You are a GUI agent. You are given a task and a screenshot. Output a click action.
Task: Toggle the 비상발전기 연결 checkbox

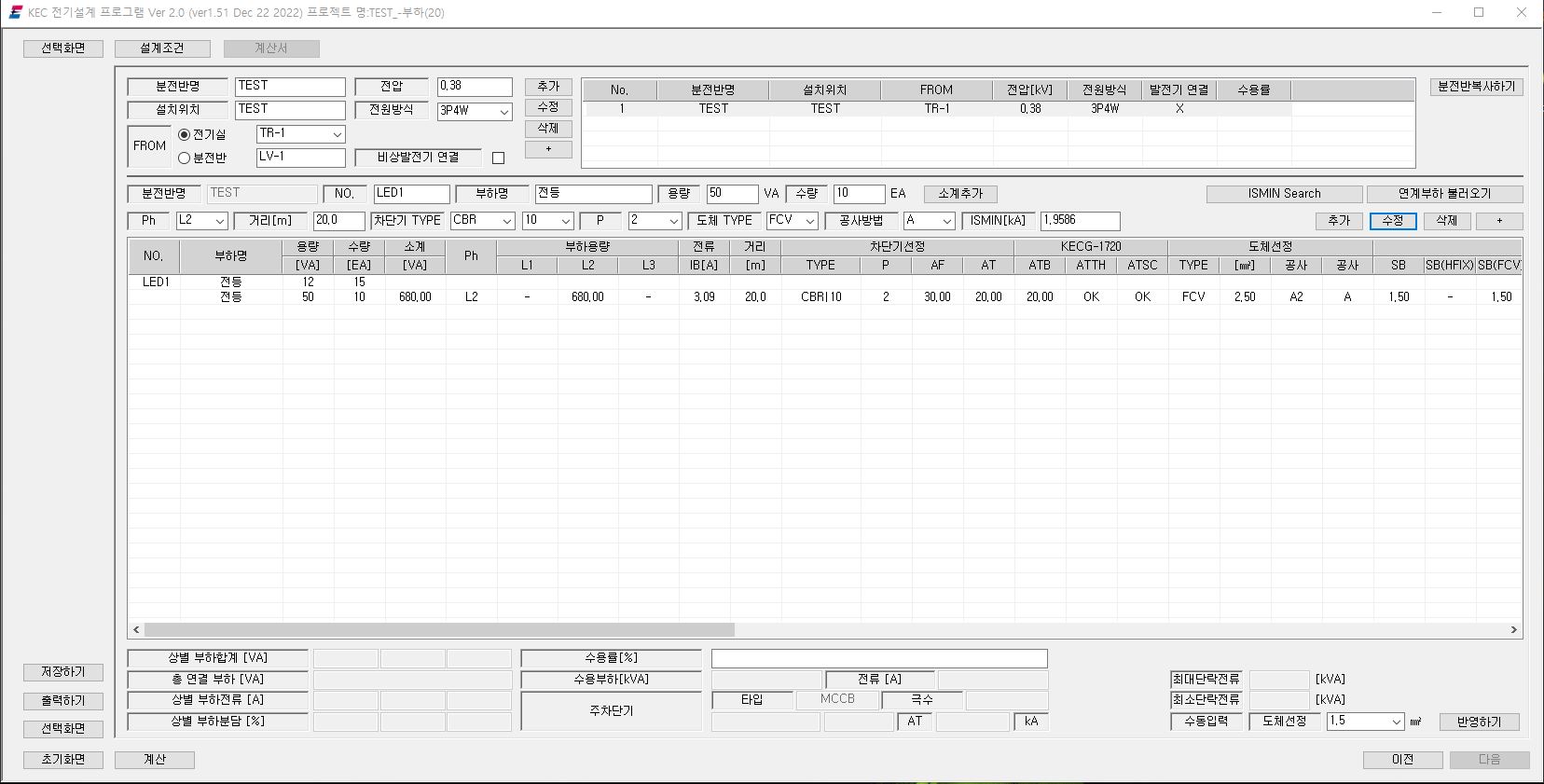(498, 158)
